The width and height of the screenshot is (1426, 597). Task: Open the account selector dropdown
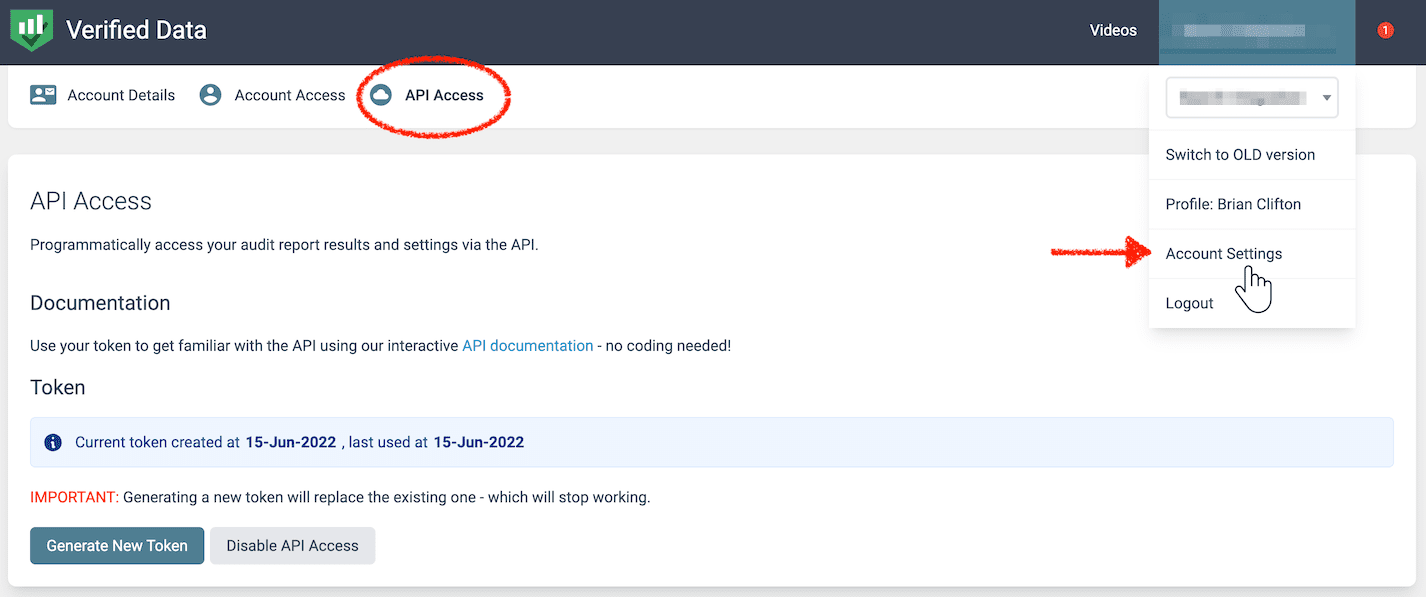[1251, 97]
